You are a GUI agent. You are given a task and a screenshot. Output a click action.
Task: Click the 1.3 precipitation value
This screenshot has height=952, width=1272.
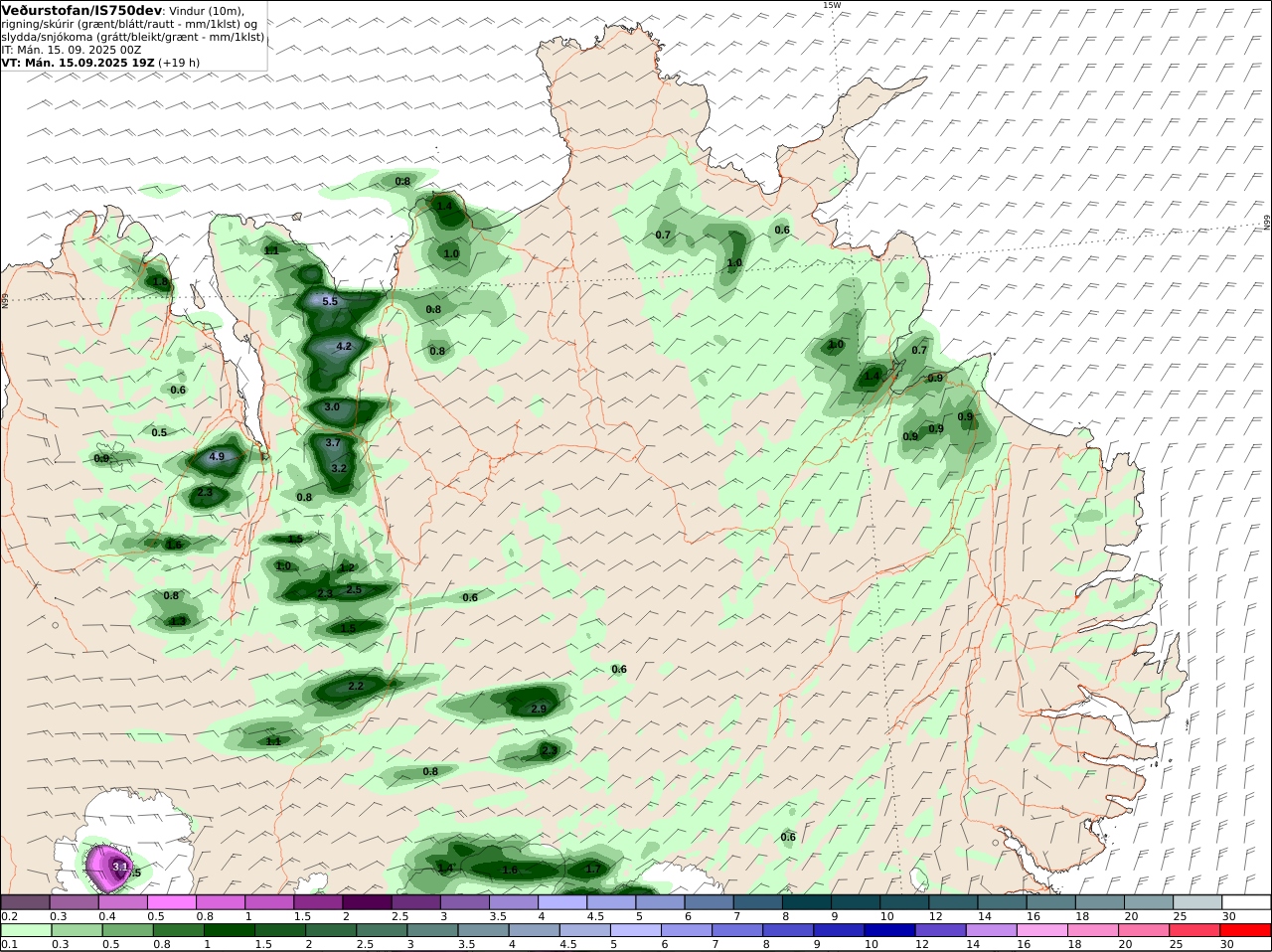point(178,621)
